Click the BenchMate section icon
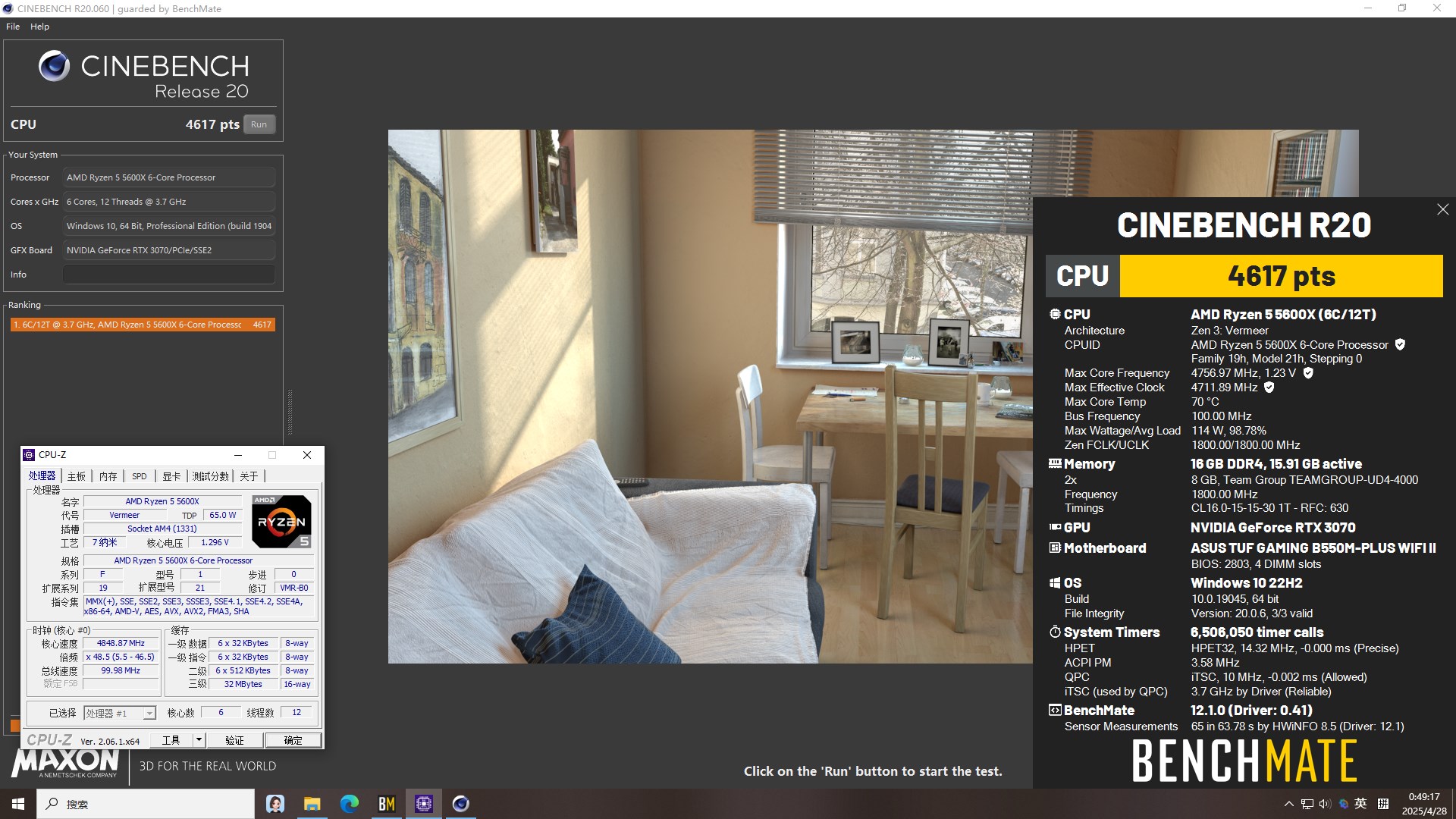This screenshot has height=819, width=1456. click(1055, 710)
